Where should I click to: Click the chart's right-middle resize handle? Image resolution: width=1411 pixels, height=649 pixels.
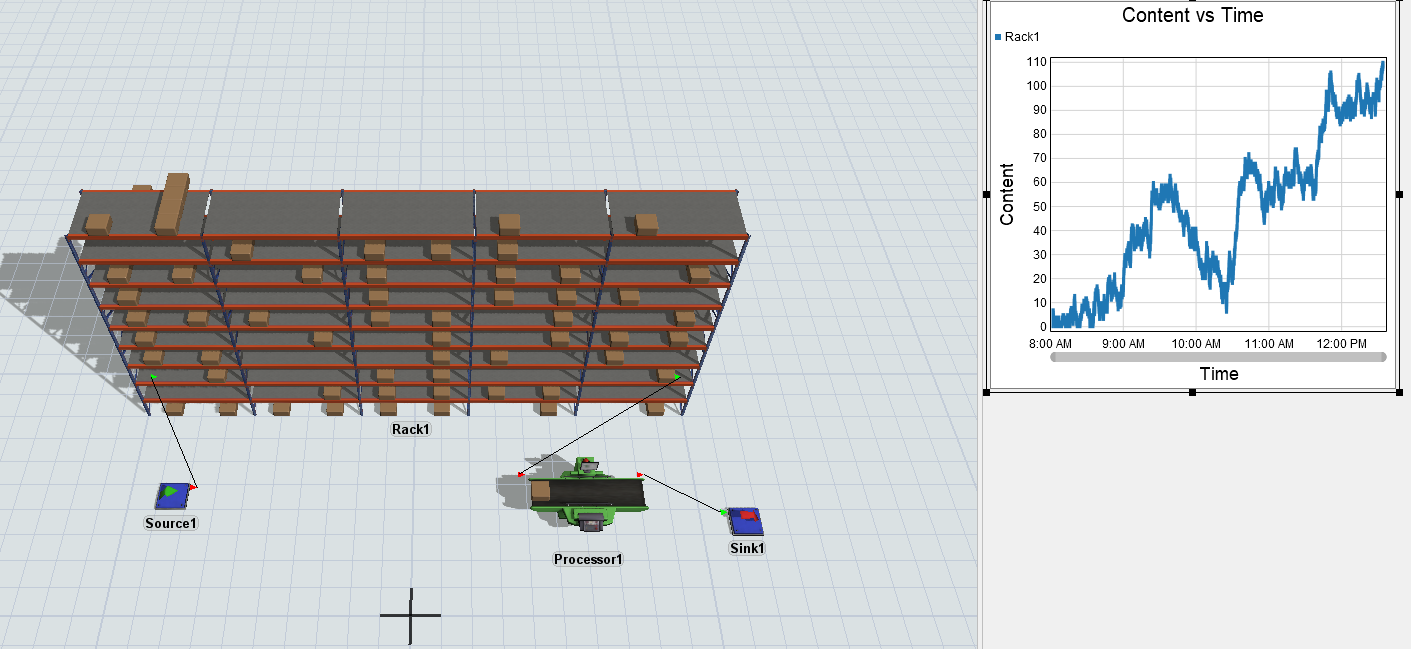pos(1397,195)
